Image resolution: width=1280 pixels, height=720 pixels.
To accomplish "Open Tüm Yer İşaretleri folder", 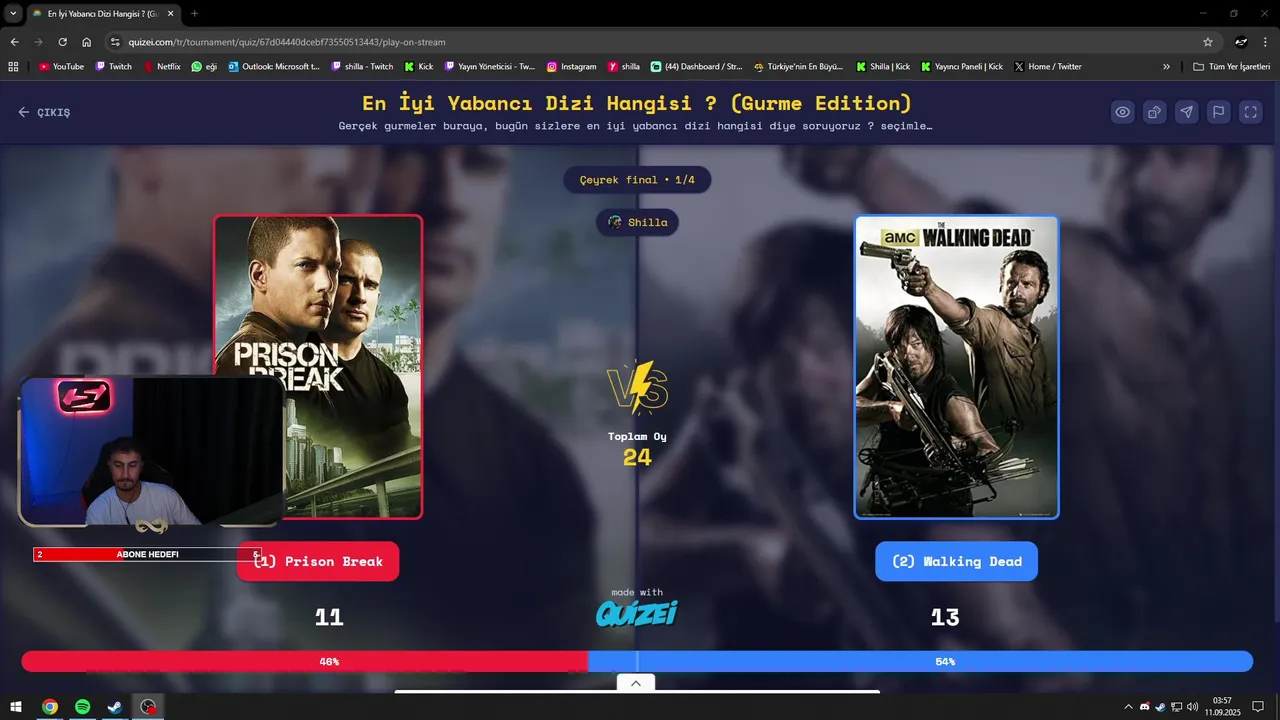I will click(x=1232, y=66).
